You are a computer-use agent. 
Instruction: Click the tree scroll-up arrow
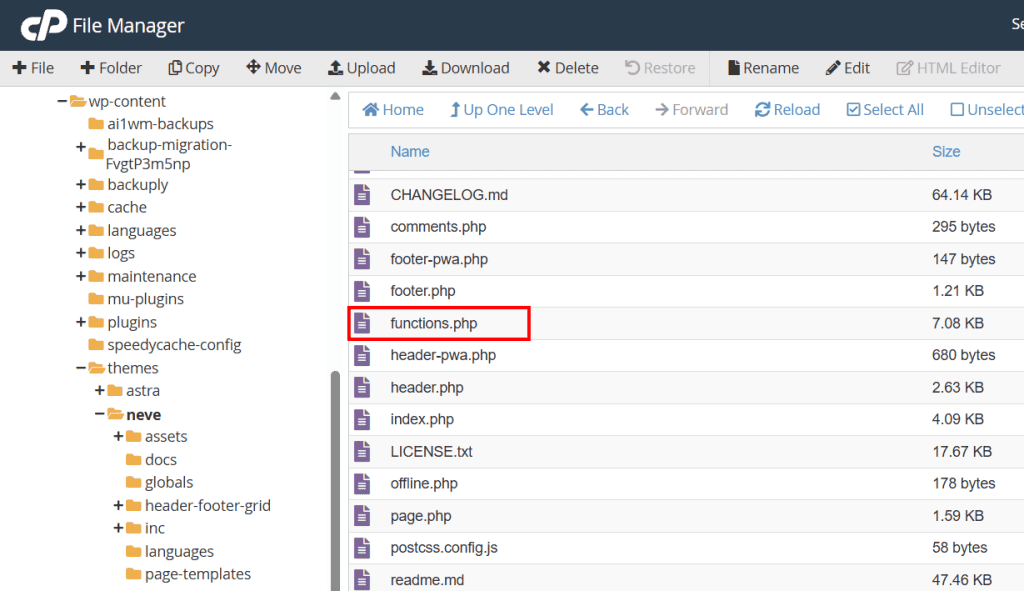(x=336, y=97)
